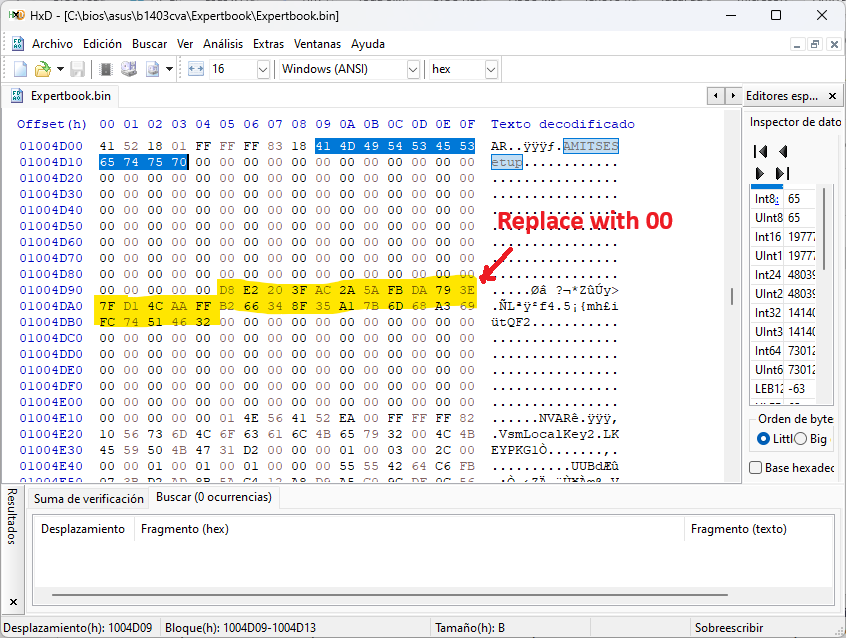Expand the Windows (ANSI) charset dropdown
The height and width of the screenshot is (638, 846).
point(413,69)
